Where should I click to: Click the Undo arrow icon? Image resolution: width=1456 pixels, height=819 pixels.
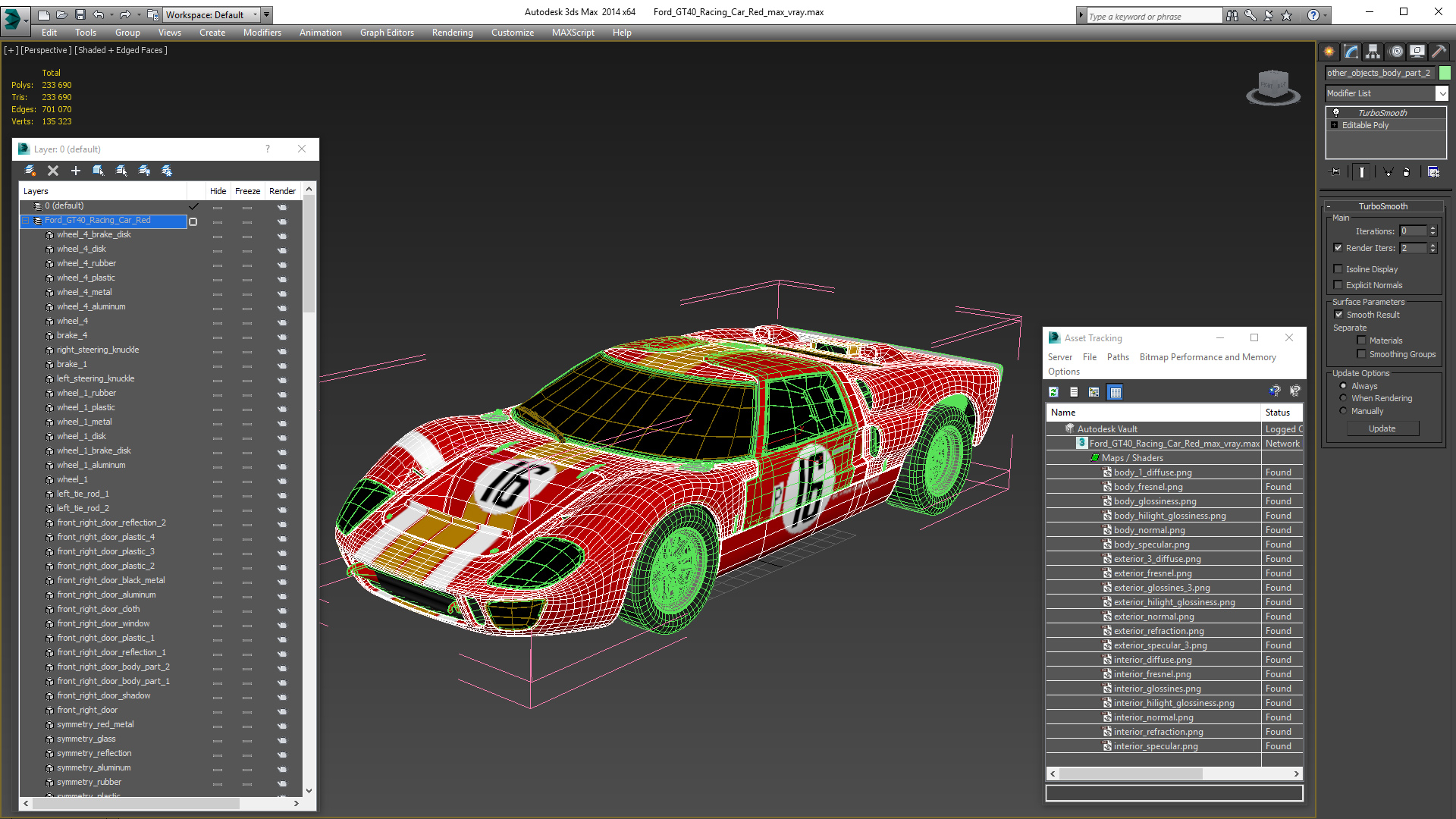point(99,14)
